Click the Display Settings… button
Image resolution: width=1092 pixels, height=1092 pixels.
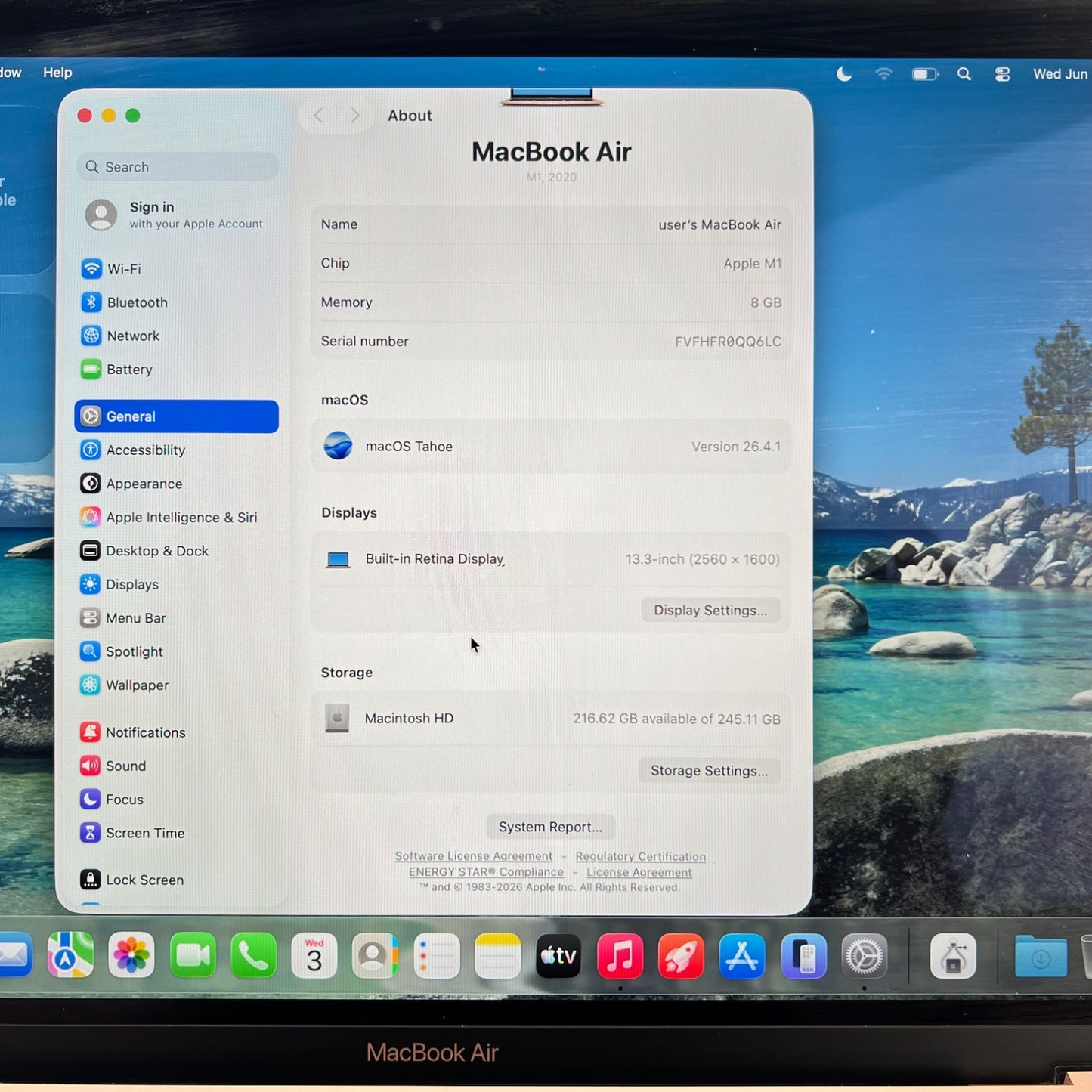point(710,611)
